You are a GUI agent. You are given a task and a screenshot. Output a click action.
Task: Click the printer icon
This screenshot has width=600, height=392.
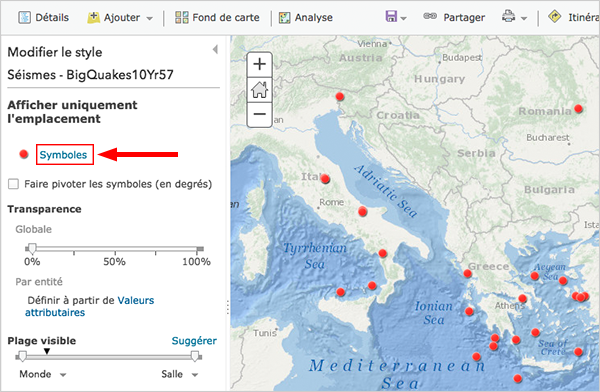tap(509, 16)
